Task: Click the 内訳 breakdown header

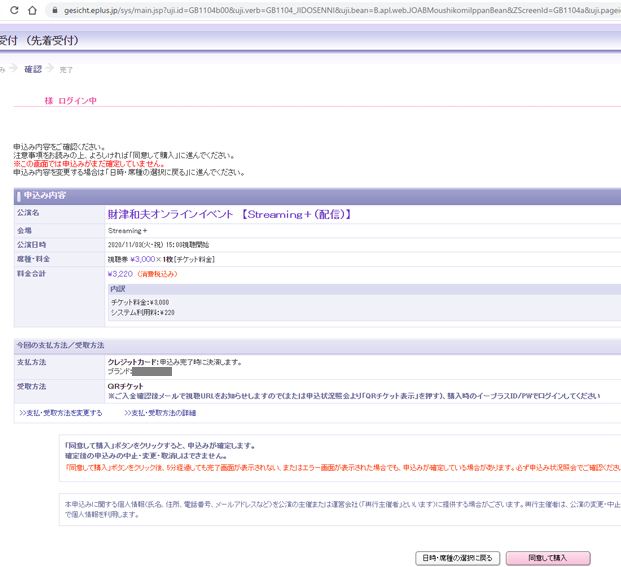Action: point(119,288)
